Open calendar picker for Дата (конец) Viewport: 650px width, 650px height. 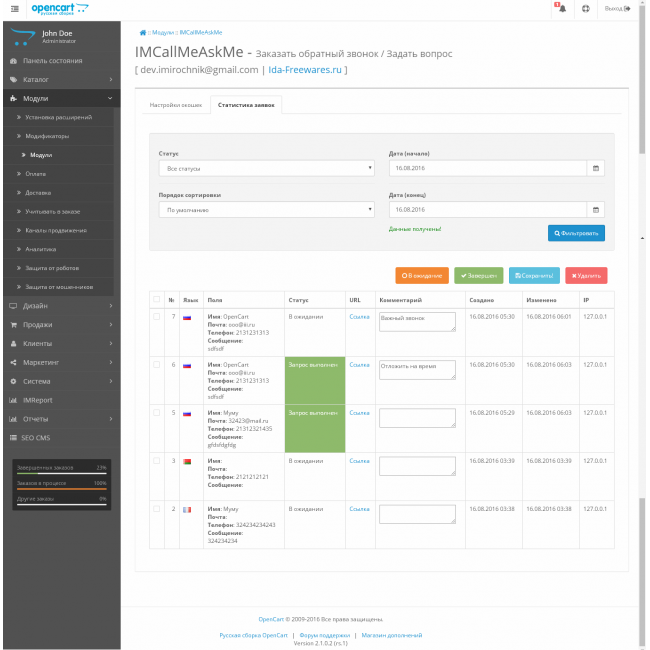[596, 210]
